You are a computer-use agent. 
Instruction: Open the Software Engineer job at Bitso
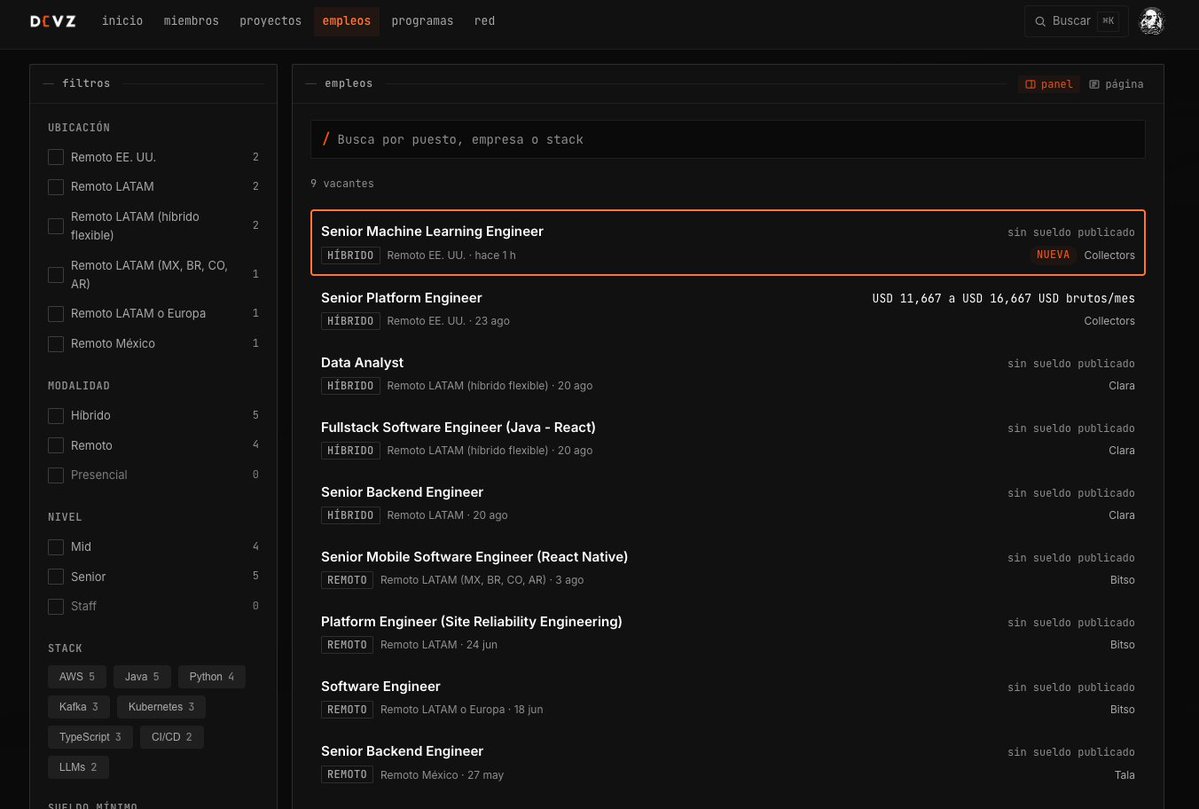(x=727, y=697)
